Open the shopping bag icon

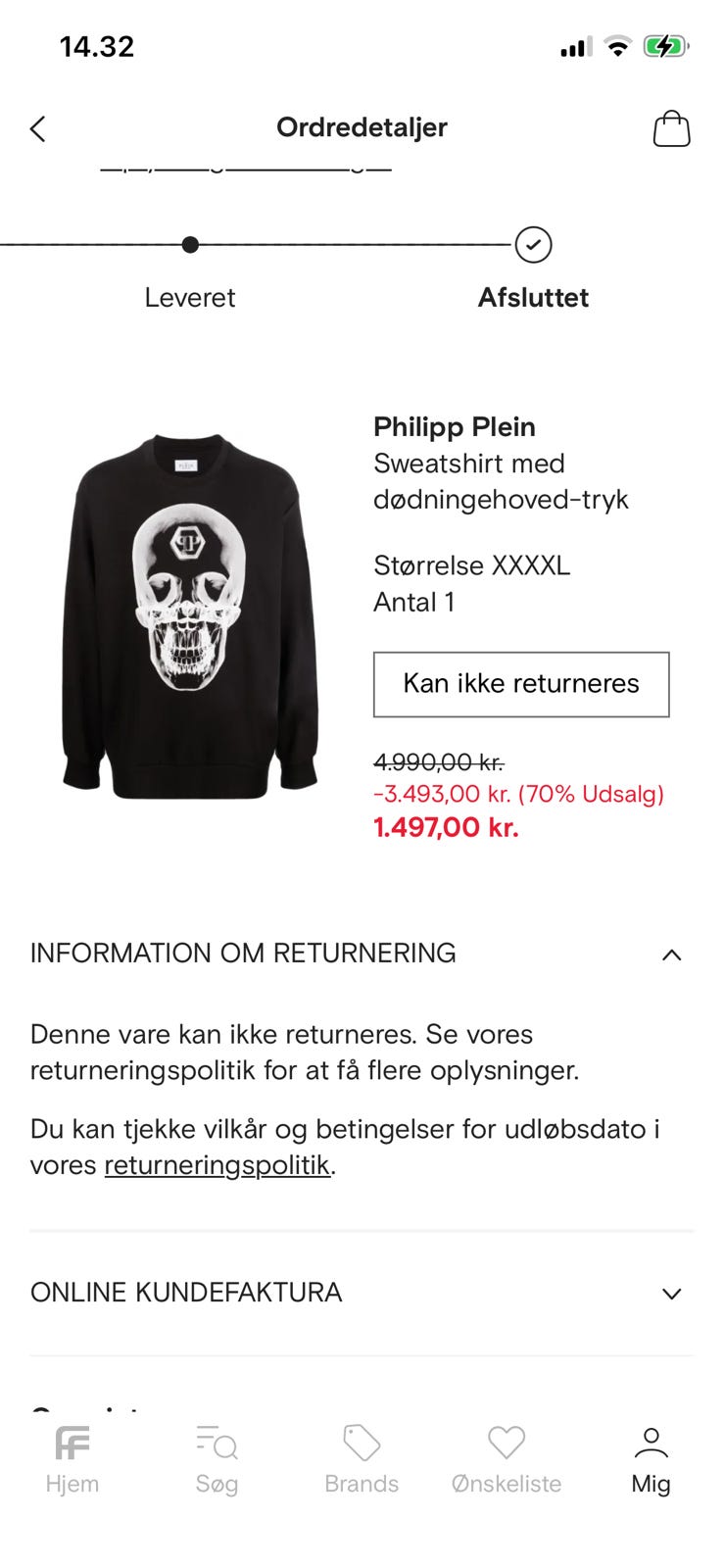(x=671, y=128)
